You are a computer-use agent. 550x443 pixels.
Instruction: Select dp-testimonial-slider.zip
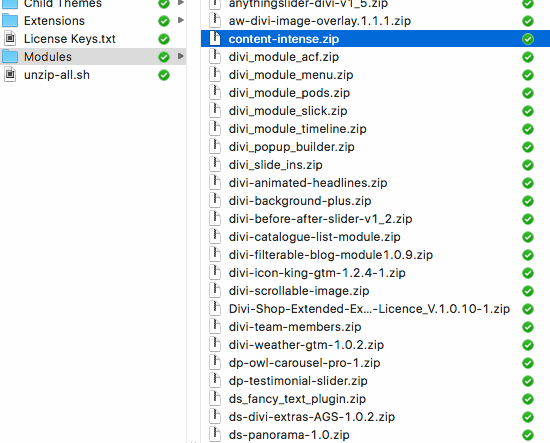pos(298,381)
